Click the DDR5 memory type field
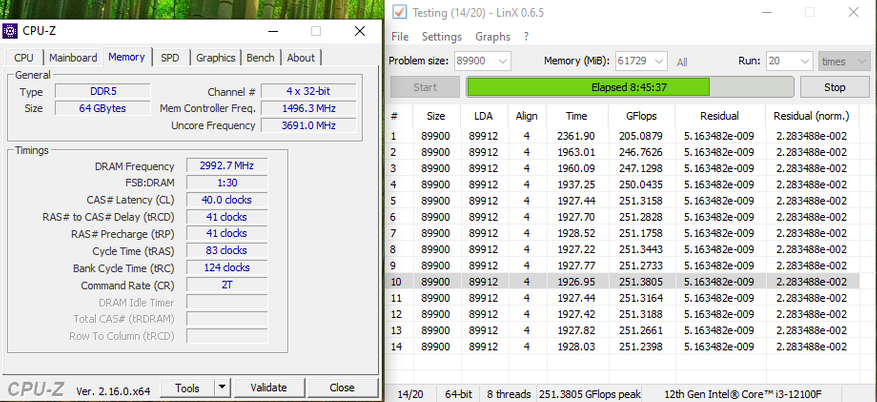This screenshot has width=877, height=402. [x=103, y=92]
